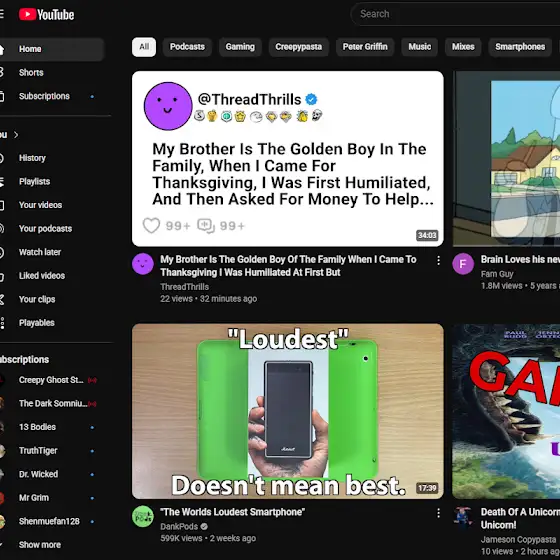Click the live indicator next to The Dark Somniu...
The height and width of the screenshot is (560, 560).
[x=92, y=404]
